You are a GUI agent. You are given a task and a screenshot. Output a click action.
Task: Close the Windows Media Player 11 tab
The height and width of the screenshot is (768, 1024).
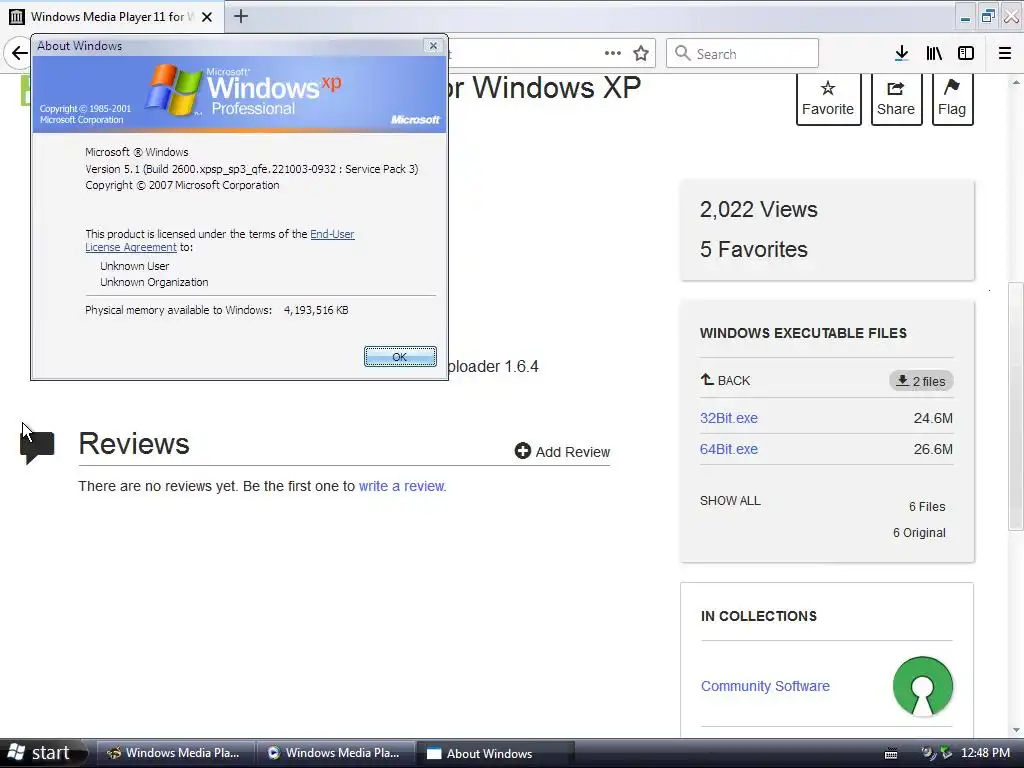click(207, 17)
